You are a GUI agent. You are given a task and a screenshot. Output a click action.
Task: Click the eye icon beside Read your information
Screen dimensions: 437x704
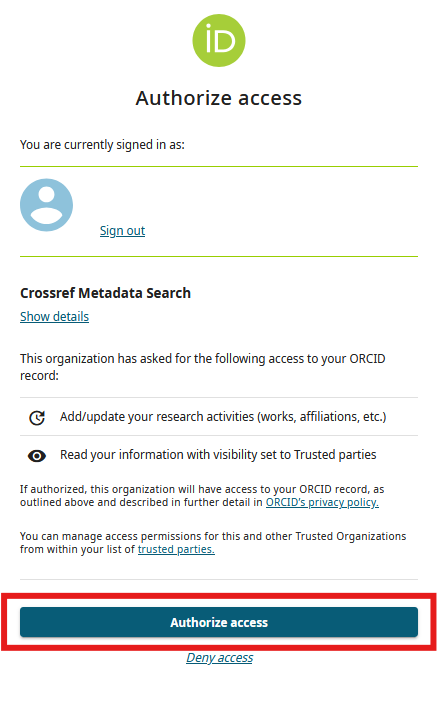37,456
